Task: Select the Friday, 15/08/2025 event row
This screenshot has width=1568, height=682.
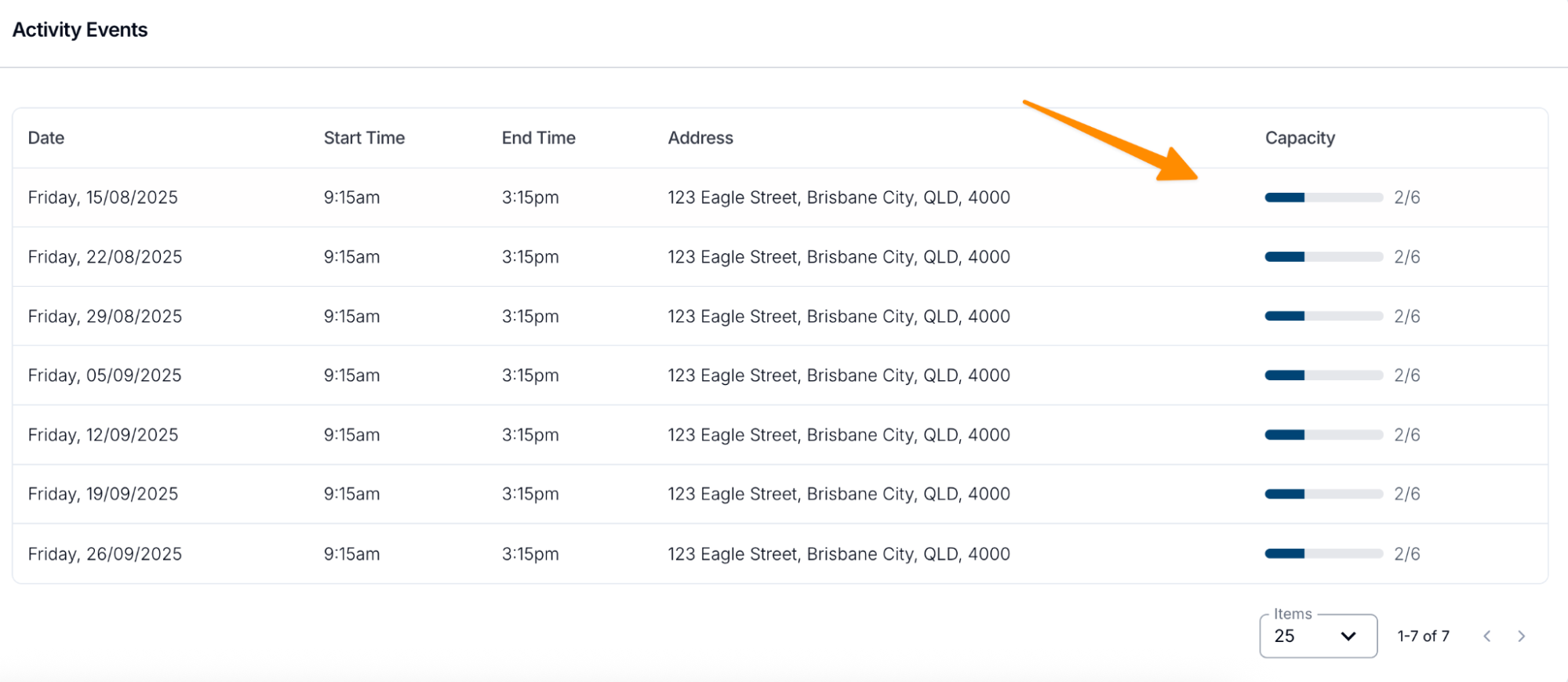Action: pos(103,198)
